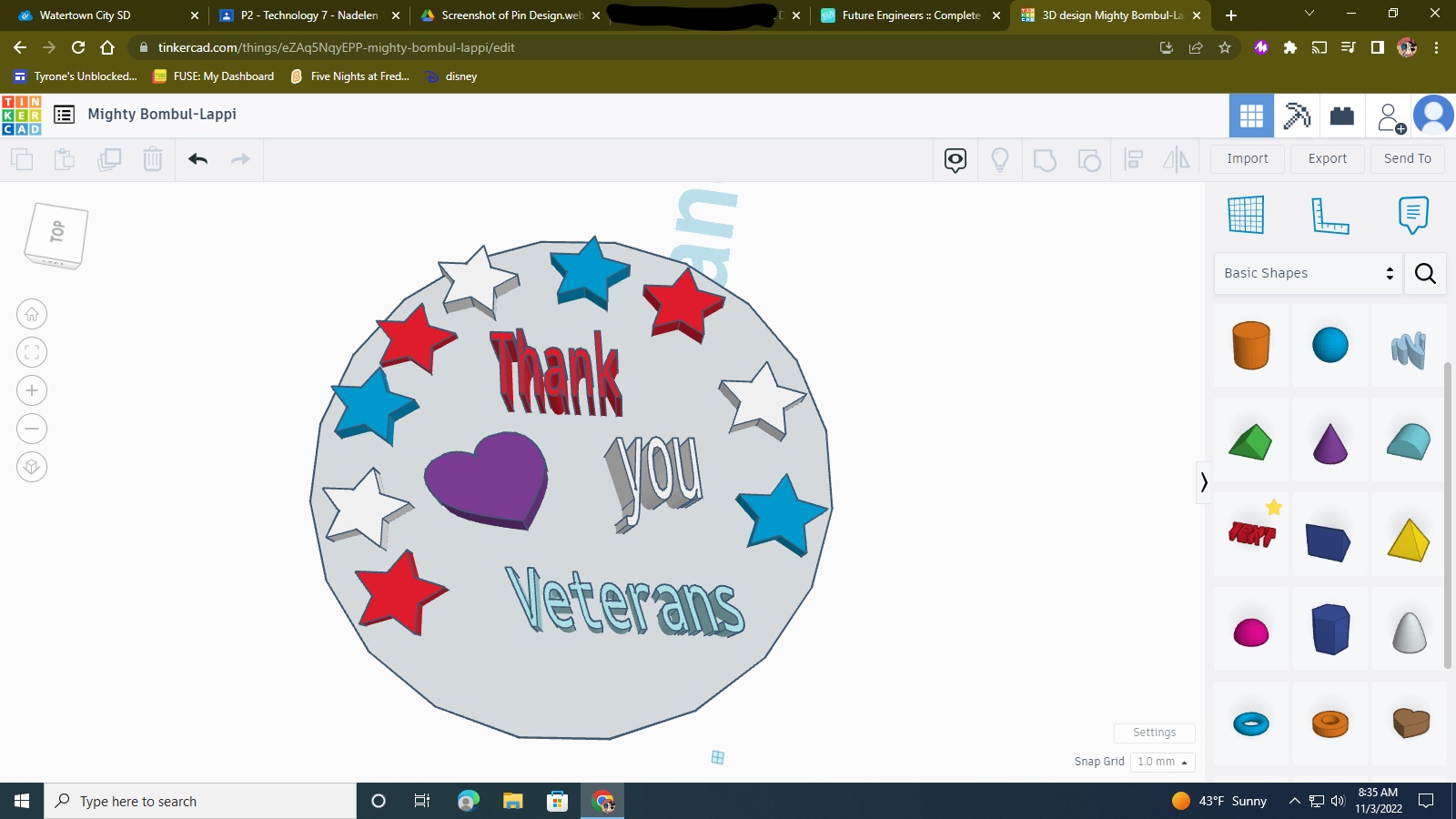
Task: Select the Workplane tool icon
Action: pyautogui.click(x=1246, y=215)
